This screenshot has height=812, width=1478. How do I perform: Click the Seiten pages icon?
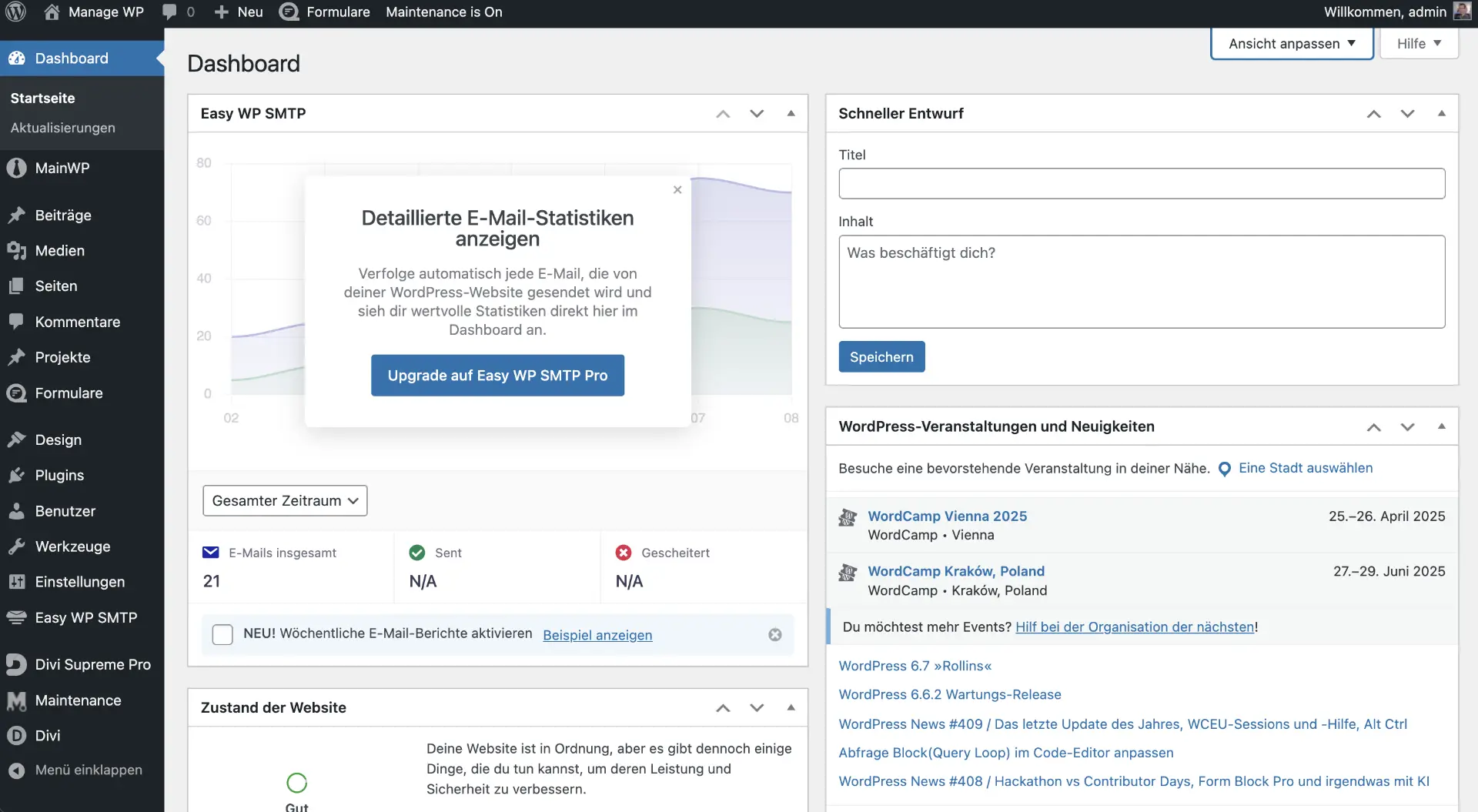click(x=16, y=286)
